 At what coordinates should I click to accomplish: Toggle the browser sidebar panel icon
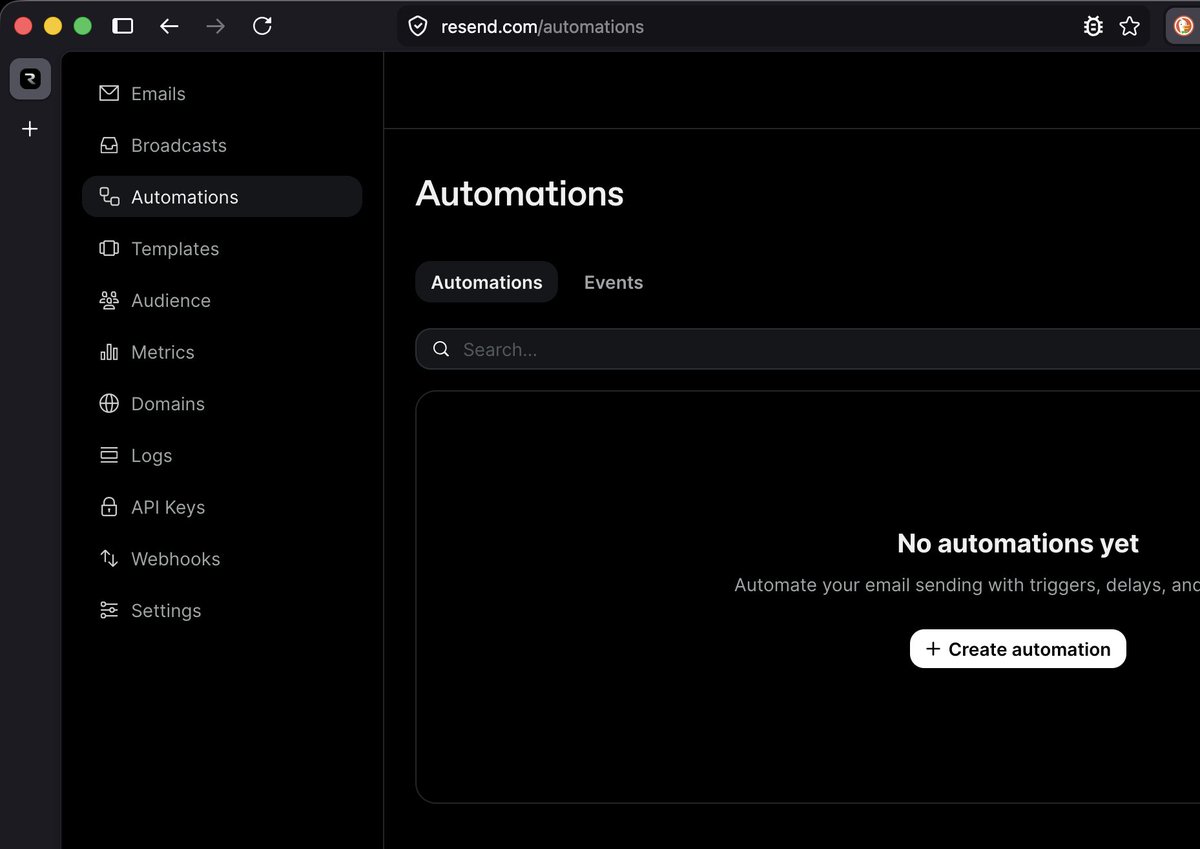[x=123, y=26]
